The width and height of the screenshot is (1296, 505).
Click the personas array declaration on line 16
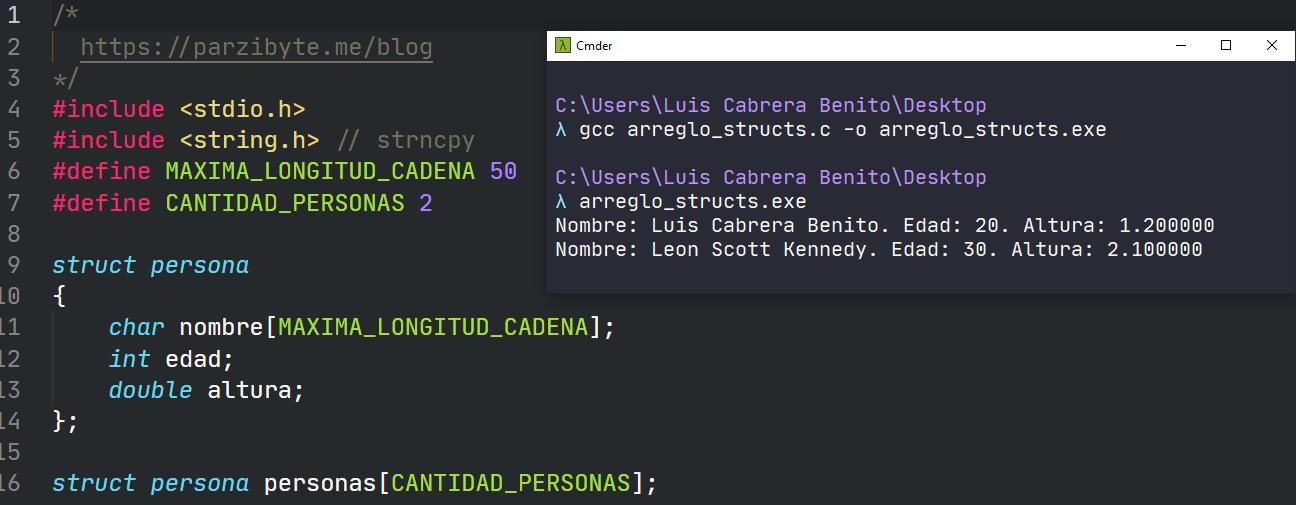[355, 484]
